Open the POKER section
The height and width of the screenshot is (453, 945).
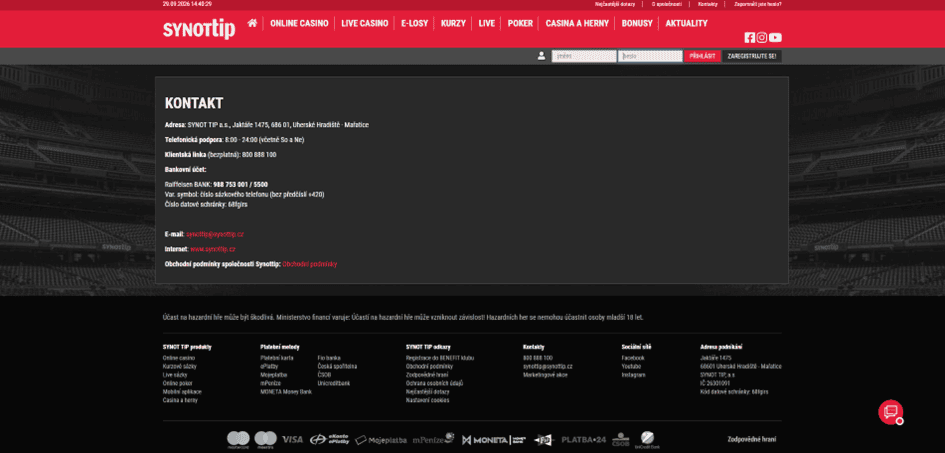(520, 23)
